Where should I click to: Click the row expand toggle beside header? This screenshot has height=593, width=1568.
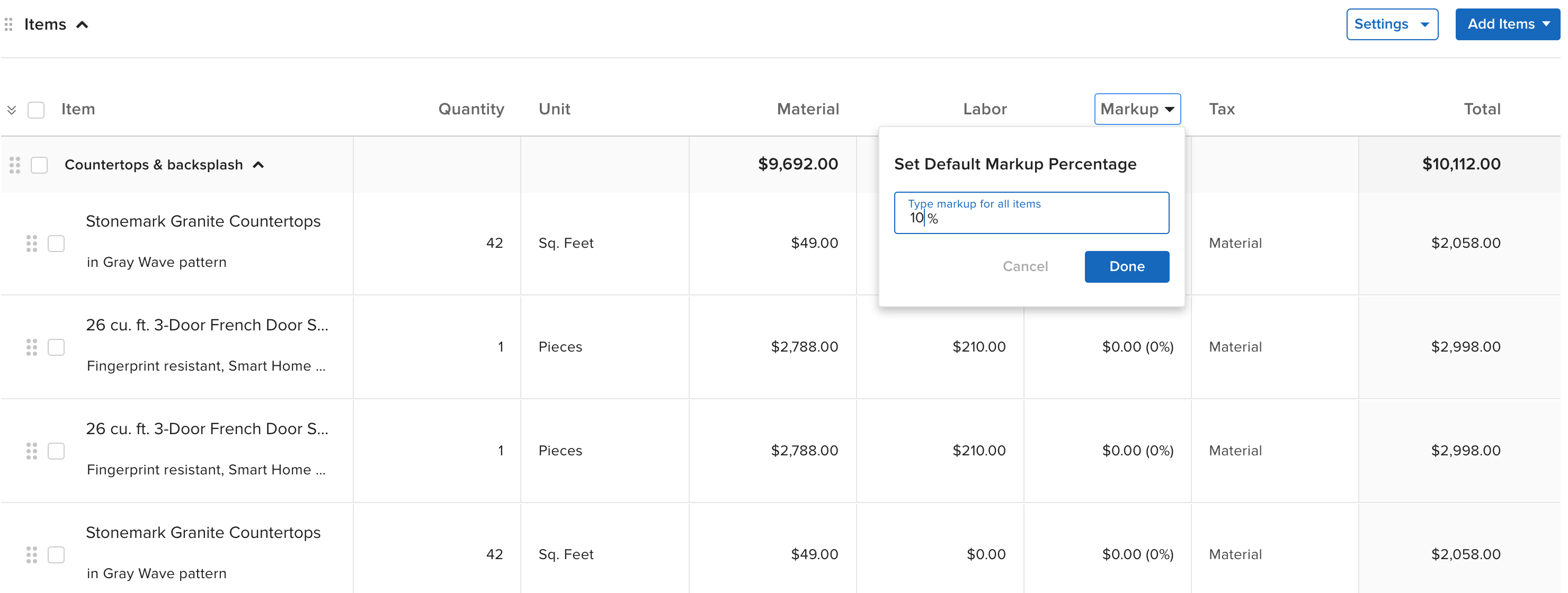tap(11, 109)
